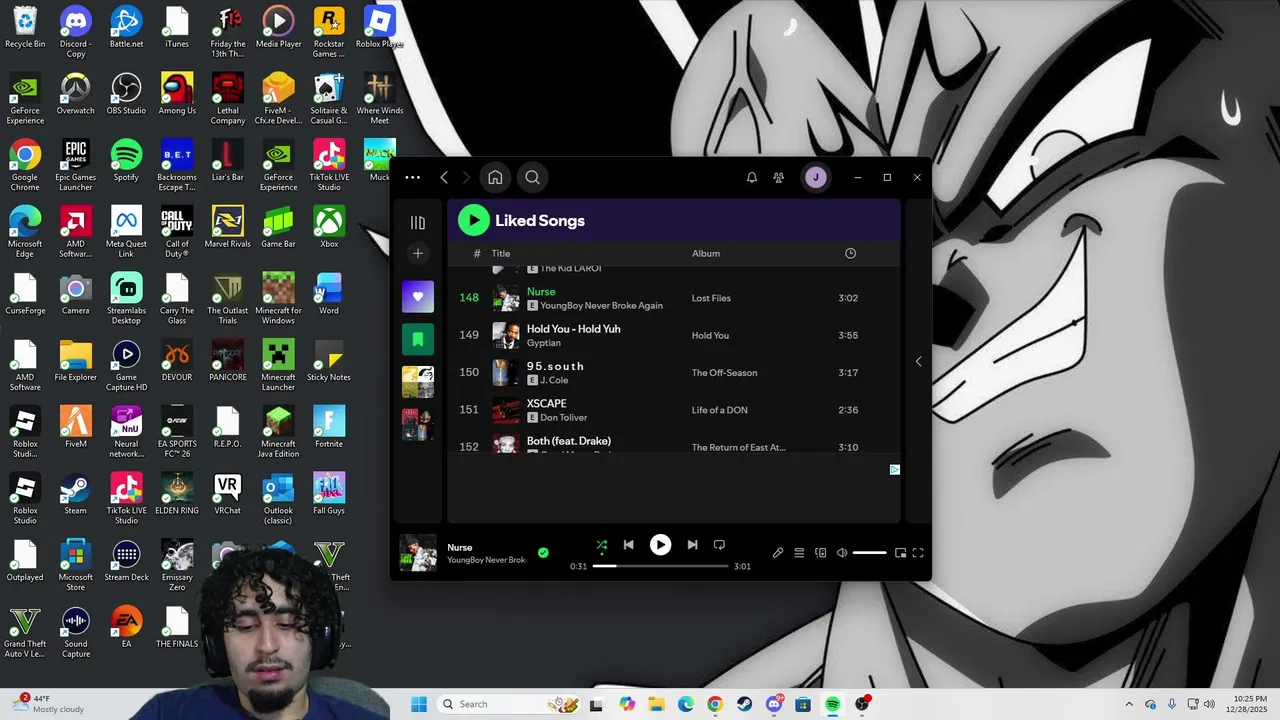
Task: Open the Spotify three-dots menu
Action: tap(412, 178)
